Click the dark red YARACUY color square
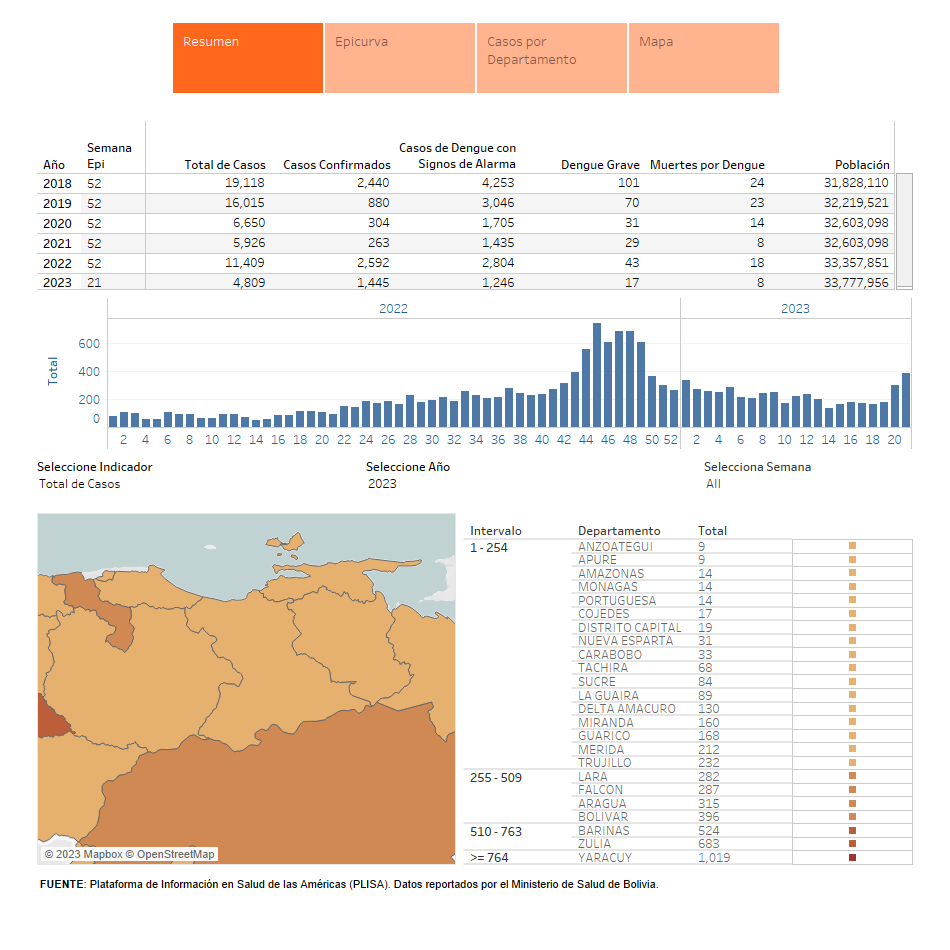The width and height of the screenshot is (950, 950). click(x=852, y=858)
